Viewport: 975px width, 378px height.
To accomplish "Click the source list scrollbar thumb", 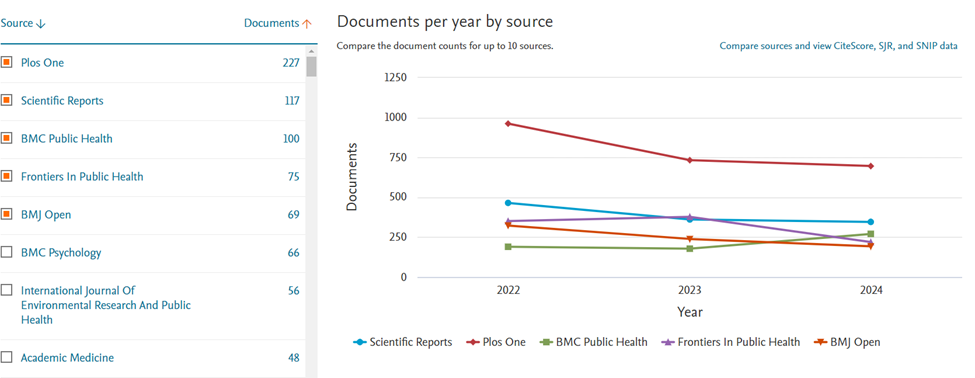I will tap(312, 66).
